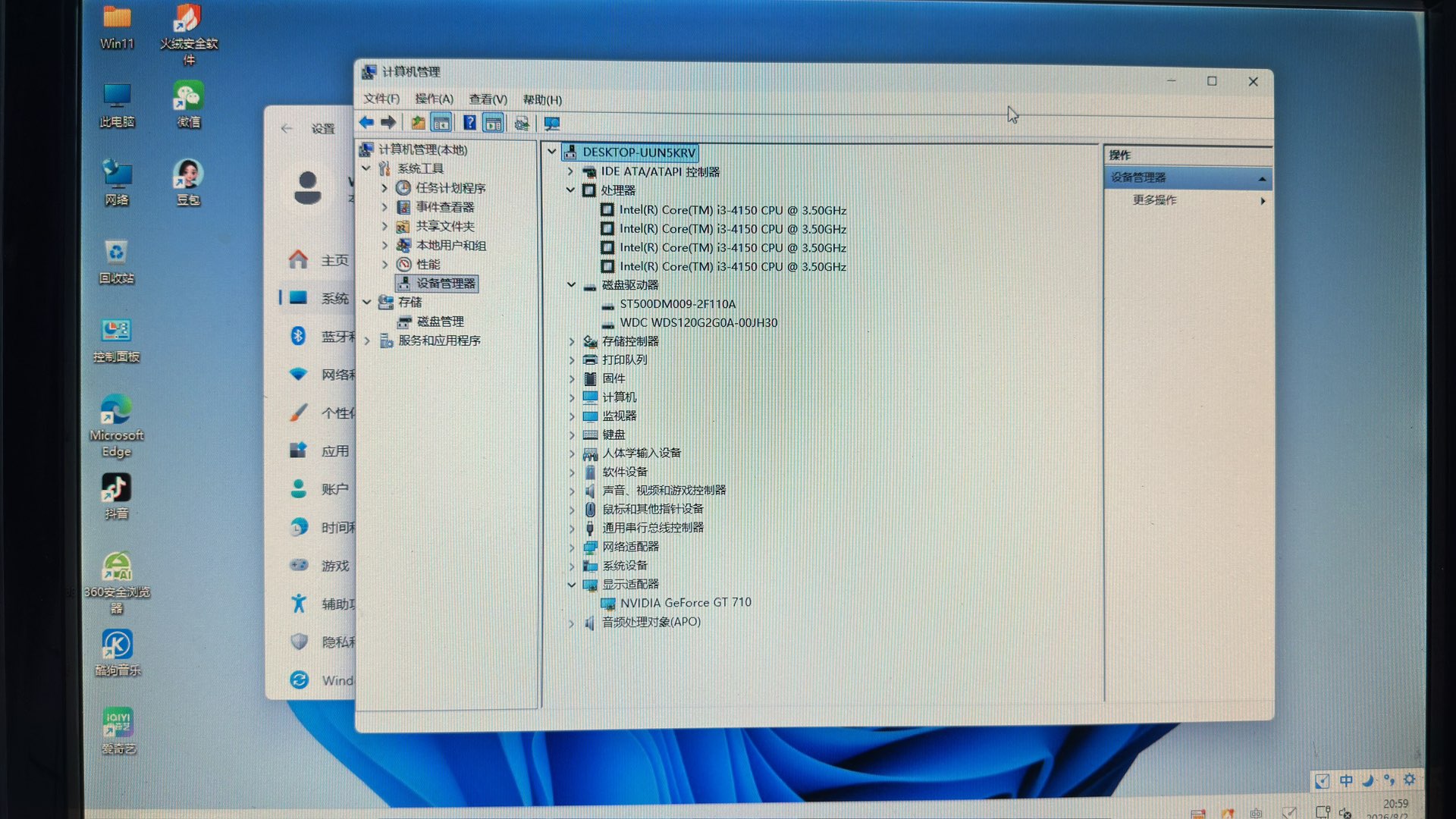The image size is (1456, 819).
Task: Select the ST500DM009-2F110A disk drive
Action: 669,304
